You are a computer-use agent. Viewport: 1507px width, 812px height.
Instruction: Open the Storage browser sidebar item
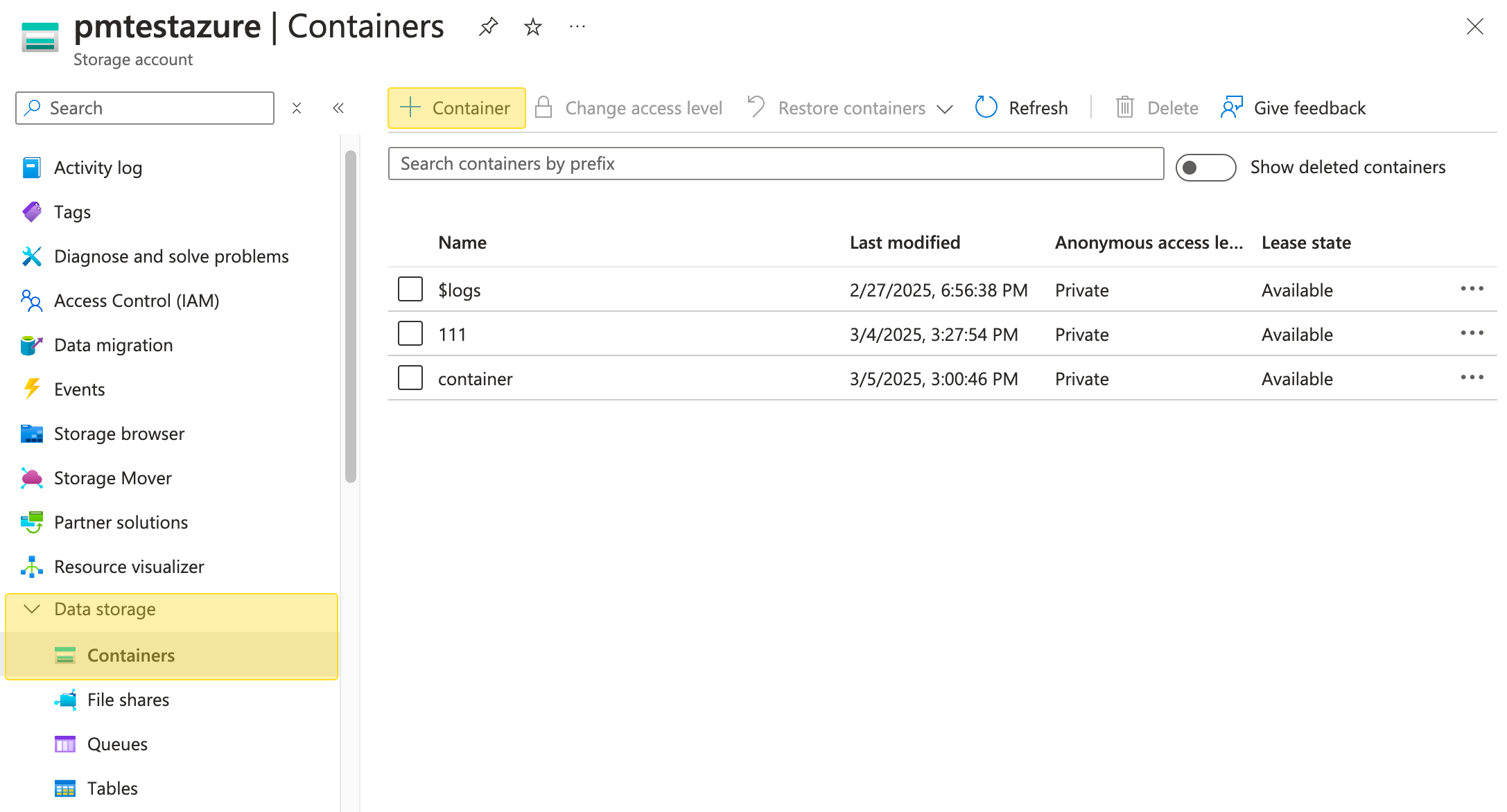tap(119, 434)
